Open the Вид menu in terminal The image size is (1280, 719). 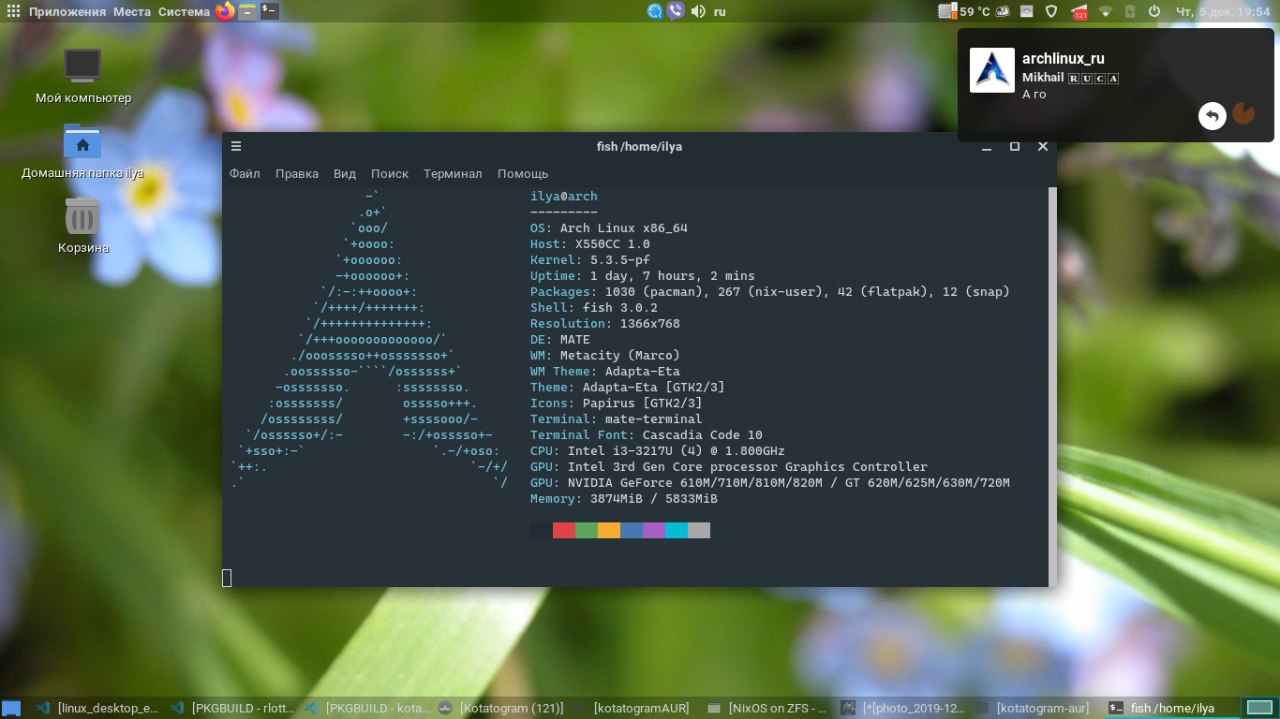345,173
